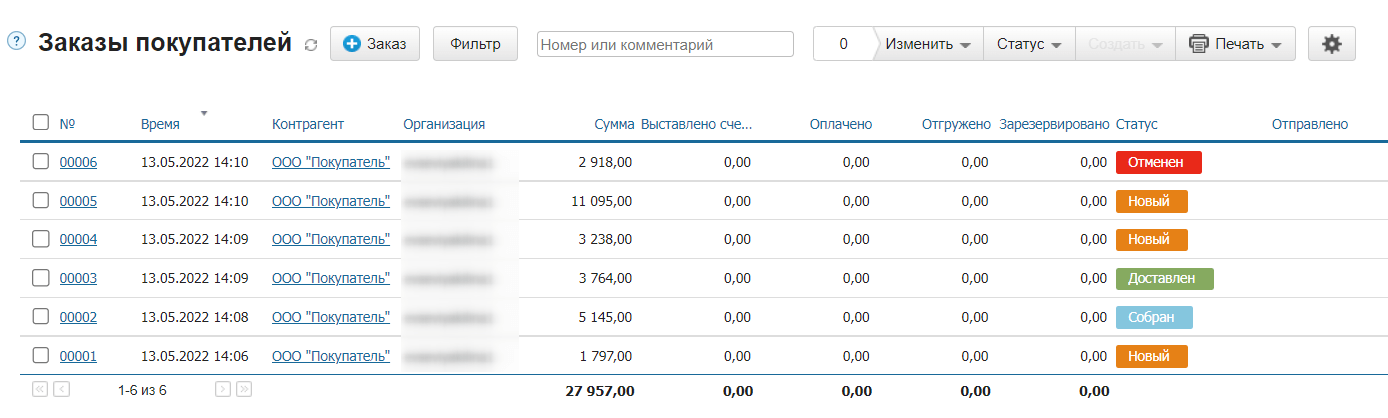This screenshot has height=418, width=1388.
Task: Go to the next orders page
Action: click(x=223, y=389)
